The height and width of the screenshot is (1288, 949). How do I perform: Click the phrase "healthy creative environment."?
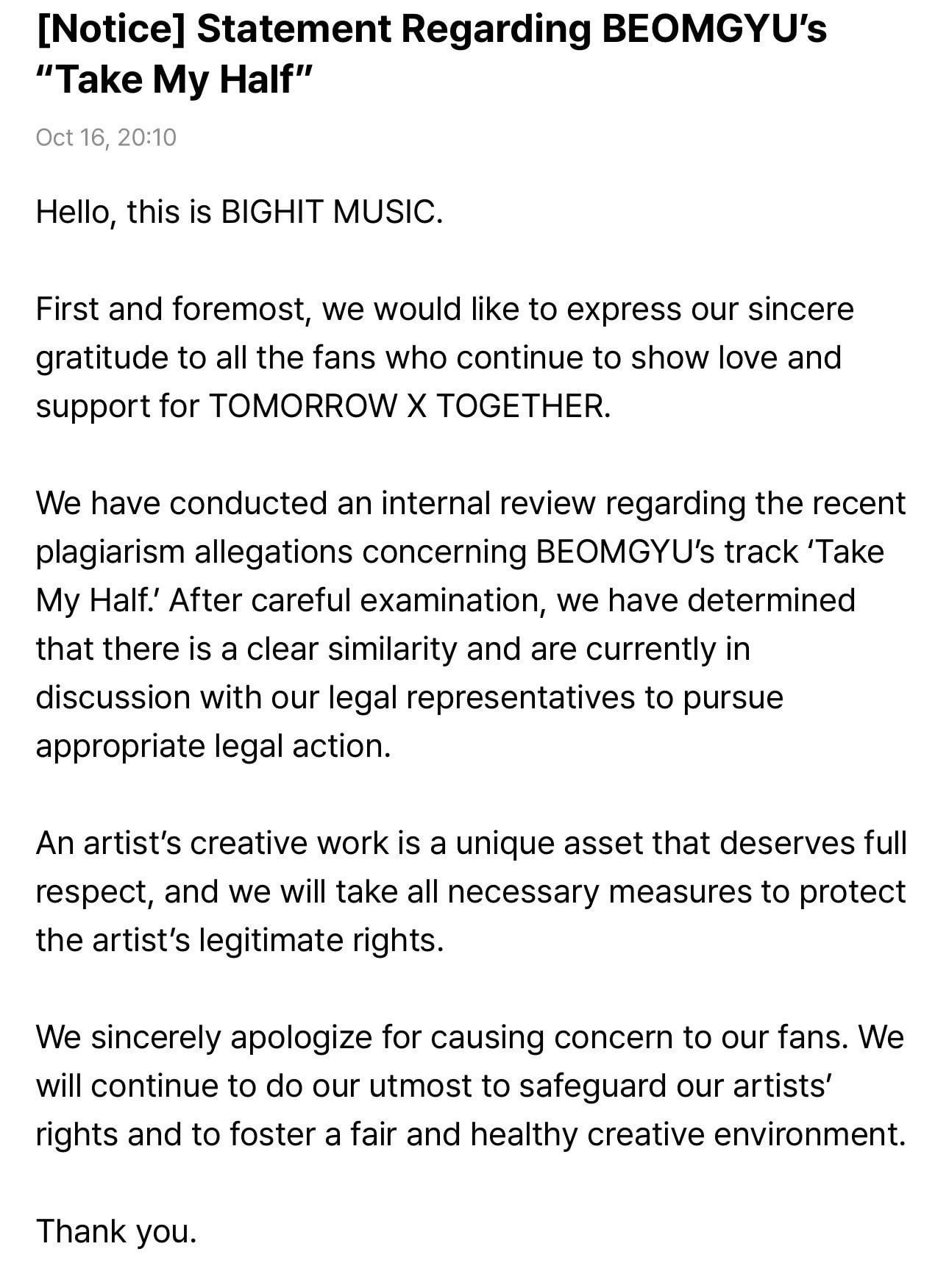pos(687,1134)
